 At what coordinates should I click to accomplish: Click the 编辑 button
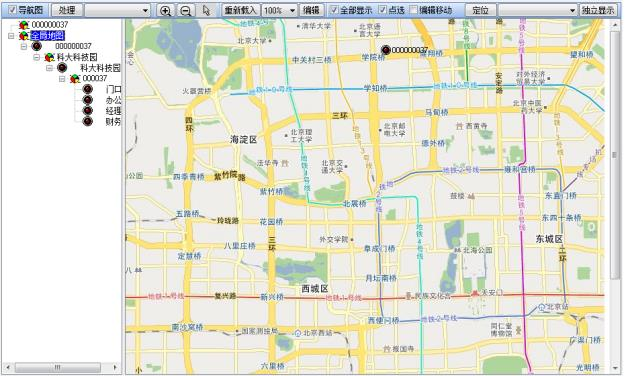click(x=312, y=10)
